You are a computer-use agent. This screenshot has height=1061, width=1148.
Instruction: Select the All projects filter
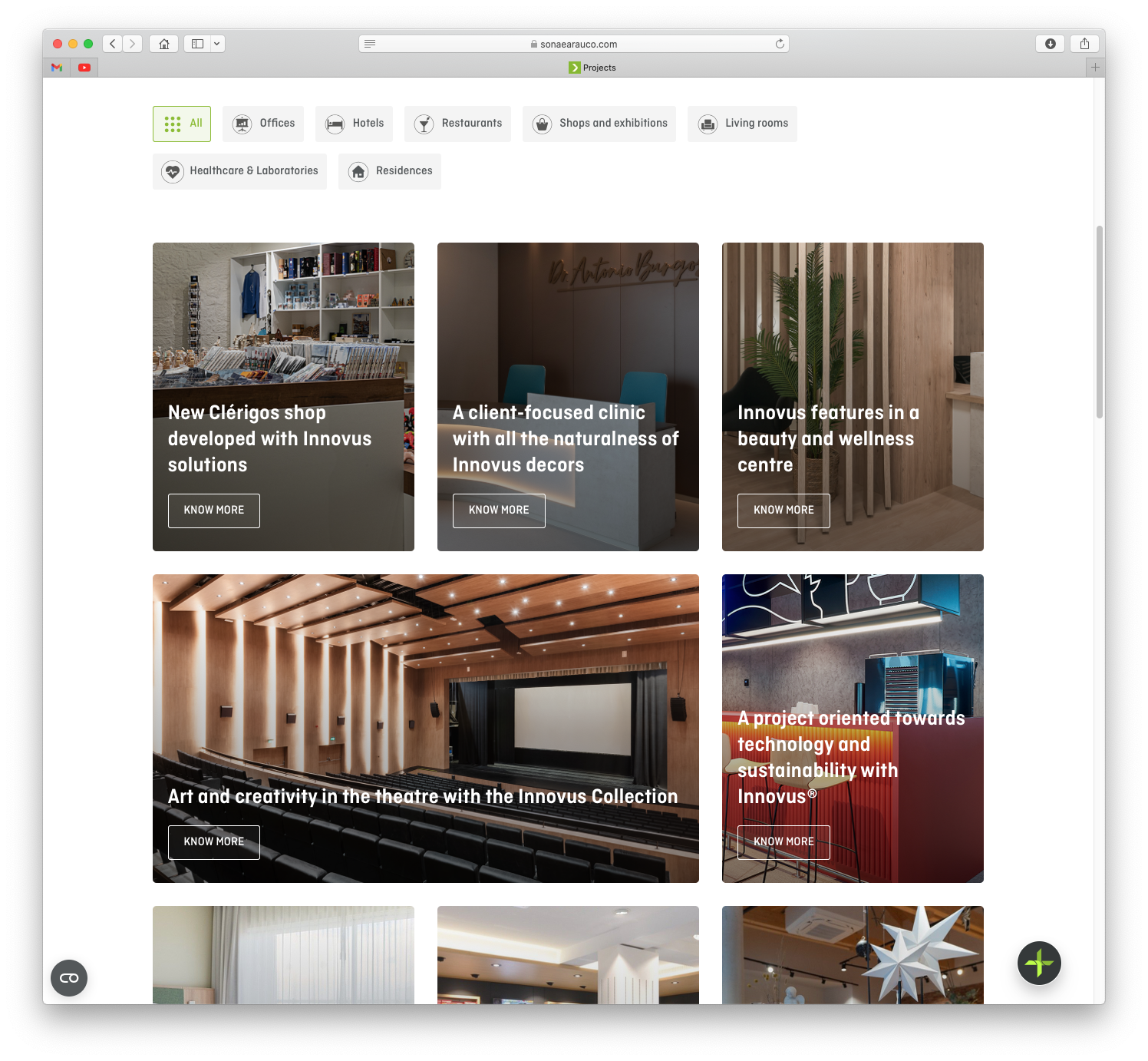tap(182, 124)
